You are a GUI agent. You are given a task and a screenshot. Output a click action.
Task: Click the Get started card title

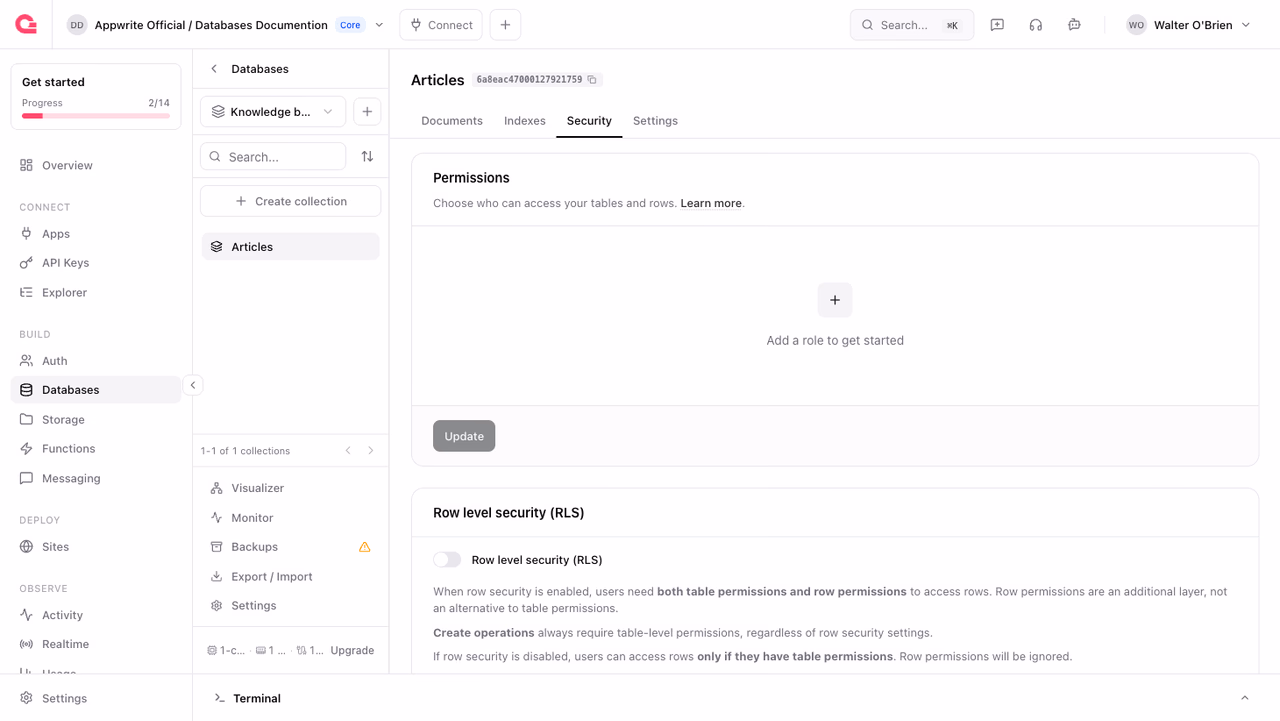click(x=53, y=82)
